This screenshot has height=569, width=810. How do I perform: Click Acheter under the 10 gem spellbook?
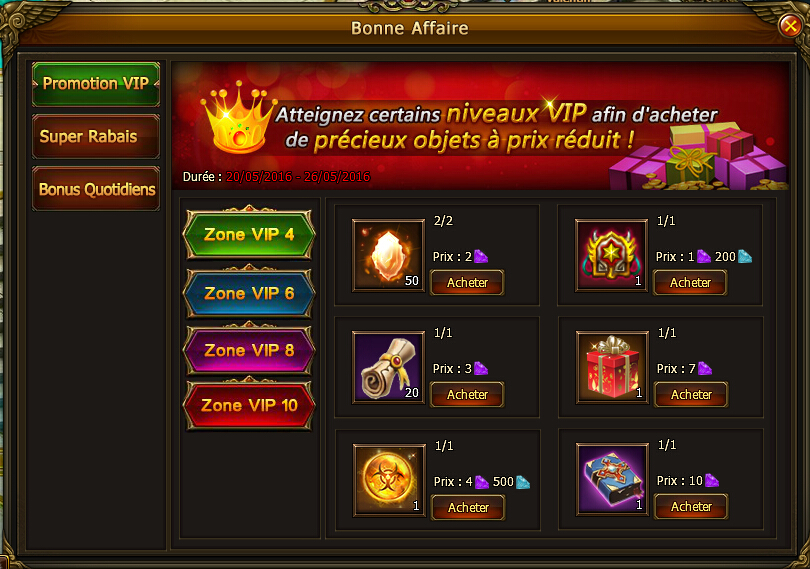coord(691,507)
